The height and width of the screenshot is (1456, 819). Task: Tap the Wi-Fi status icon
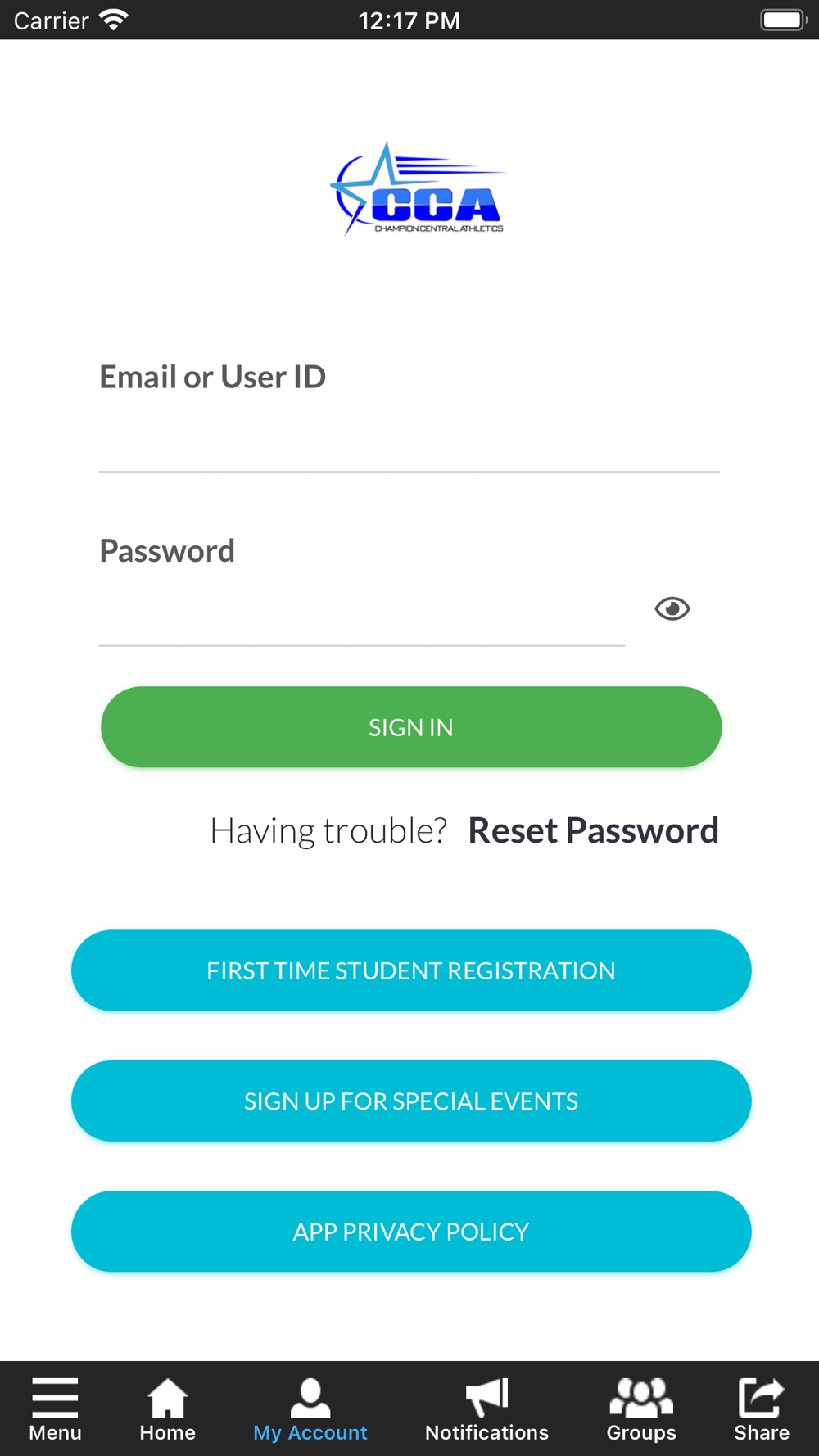[113, 20]
